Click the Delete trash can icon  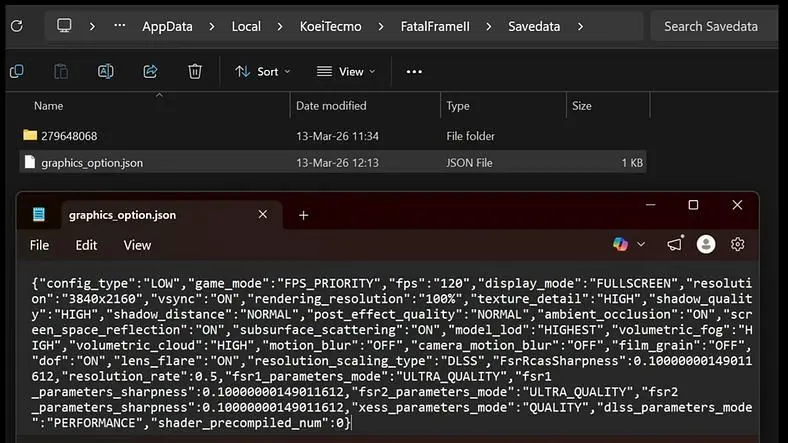(195, 71)
